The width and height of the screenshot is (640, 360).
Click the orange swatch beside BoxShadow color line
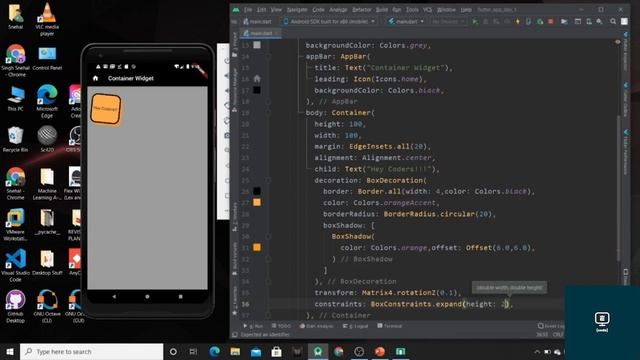point(257,247)
